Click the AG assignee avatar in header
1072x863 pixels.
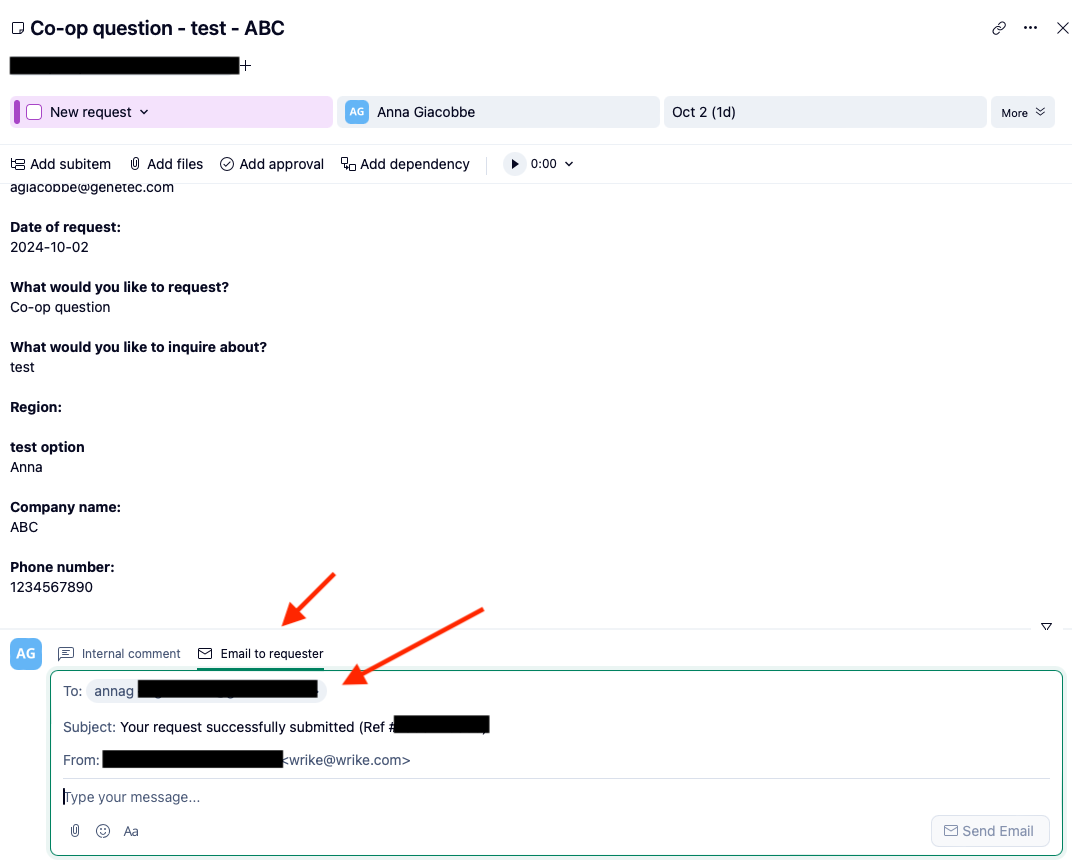click(x=357, y=112)
